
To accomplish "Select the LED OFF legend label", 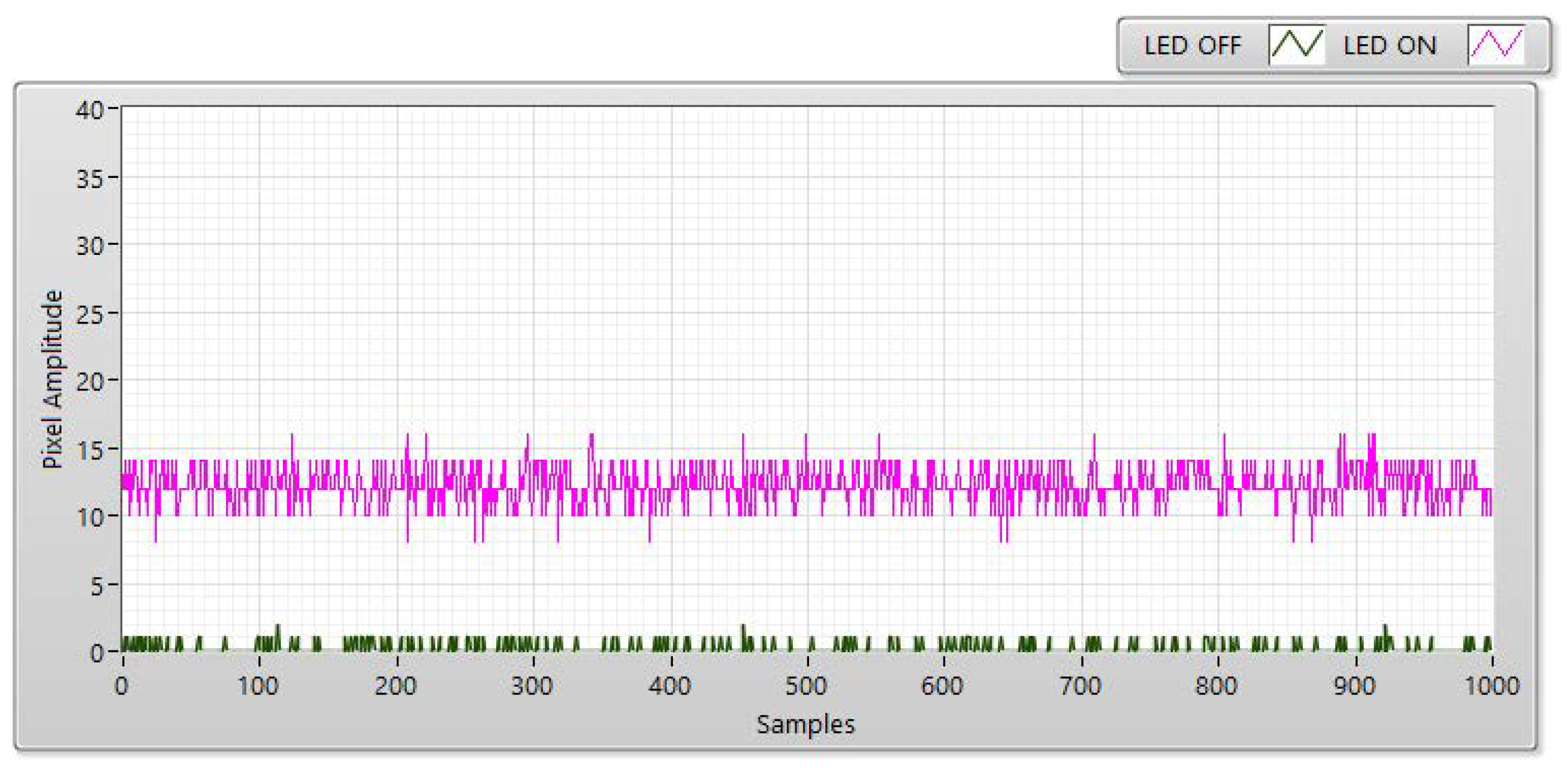I will click(1192, 46).
